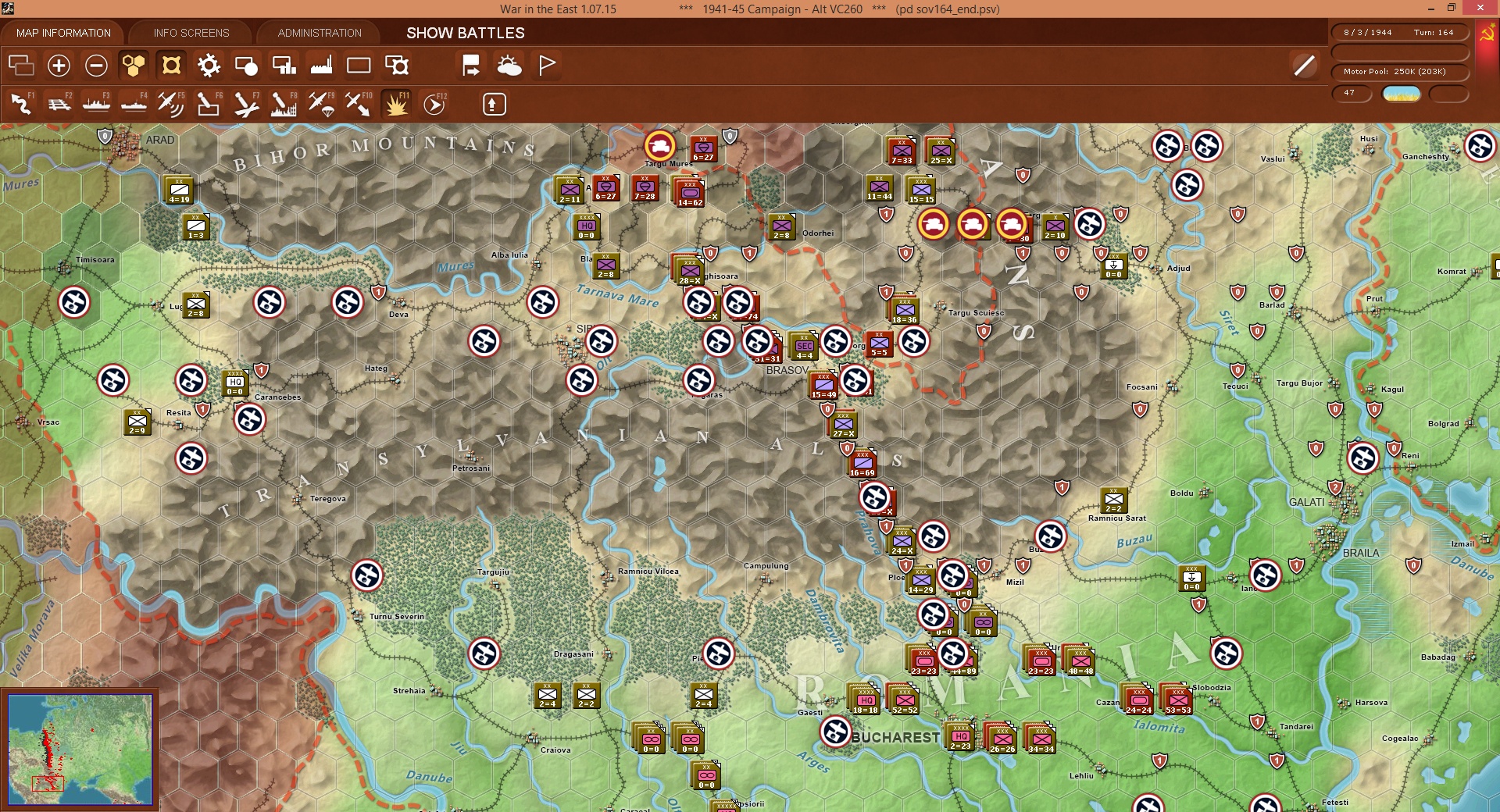The height and width of the screenshot is (812, 1500).
Task: Click the 47 value field
Action: point(1352,93)
